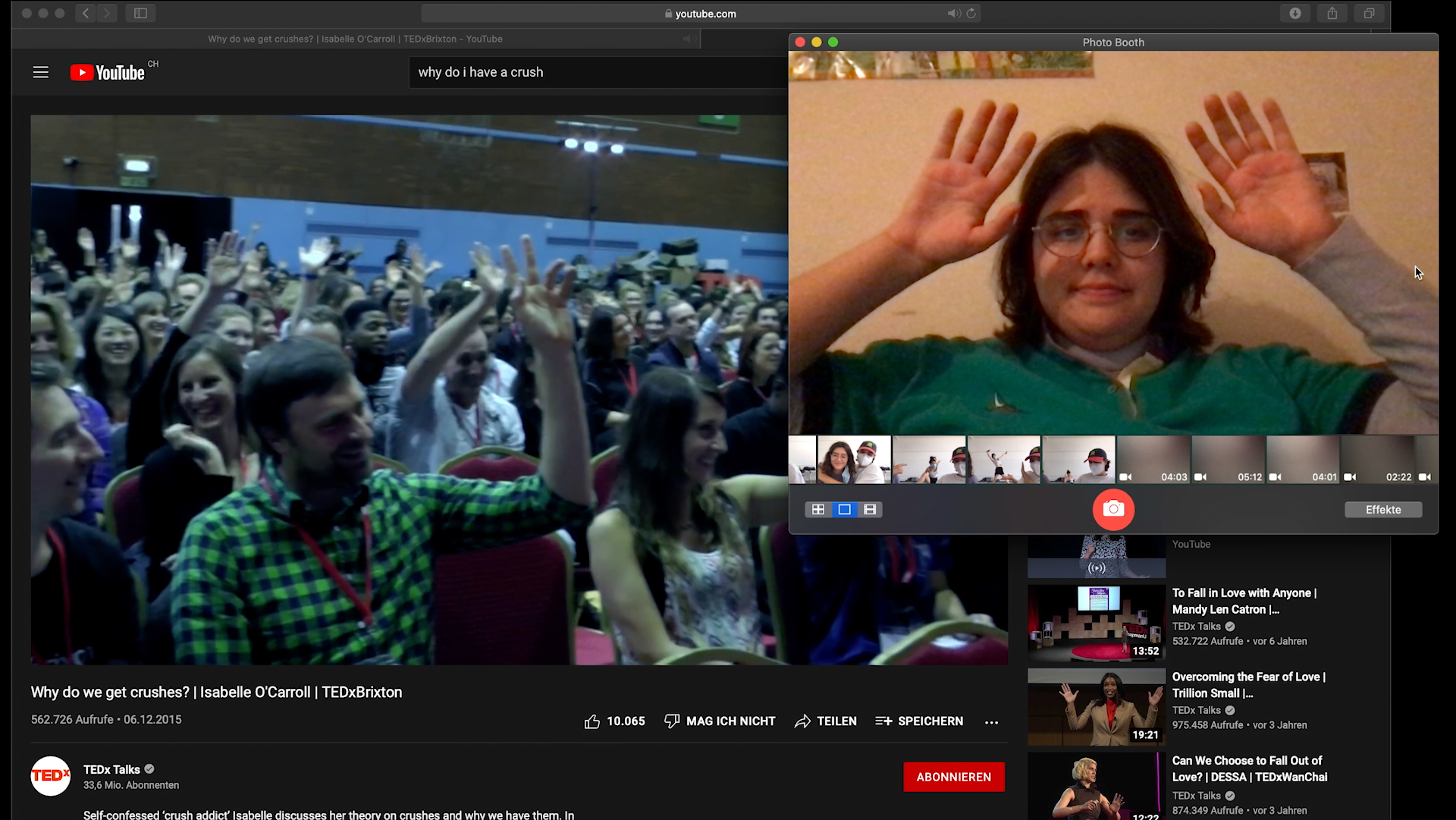Screen dimensions: 1456x820
Task: Open YouTube hamburger guide menu
Action: coord(40,72)
